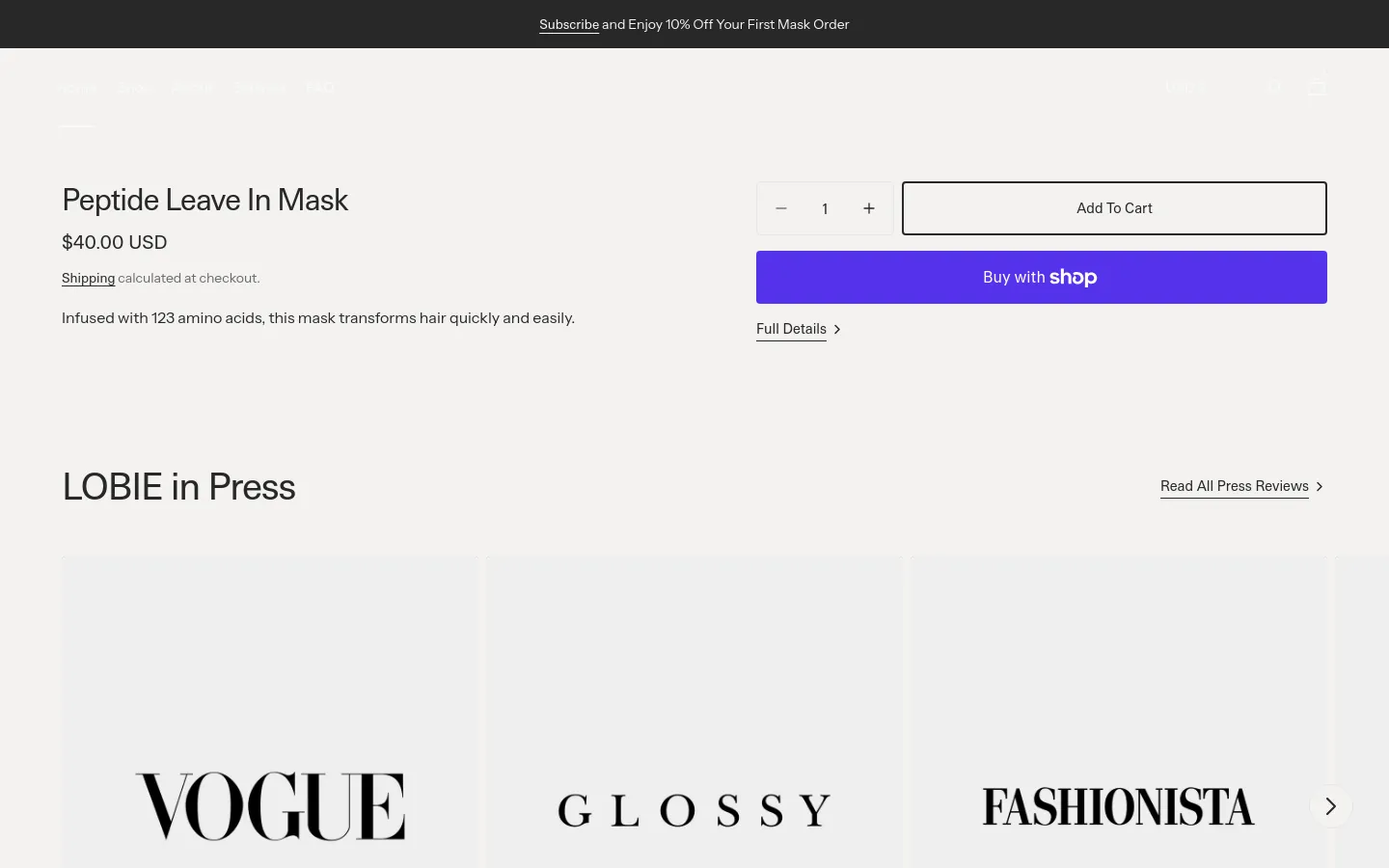1389x868 pixels.
Task: Click the amino acids description text
Action: [318, 318]
